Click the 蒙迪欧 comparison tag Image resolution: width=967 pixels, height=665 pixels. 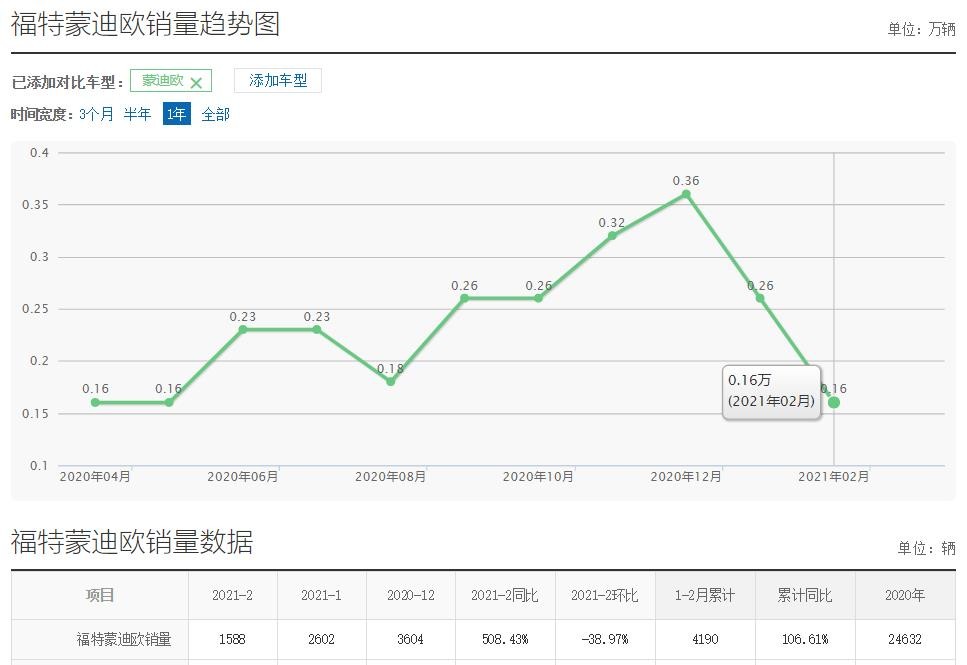click(x=171, y=81)
